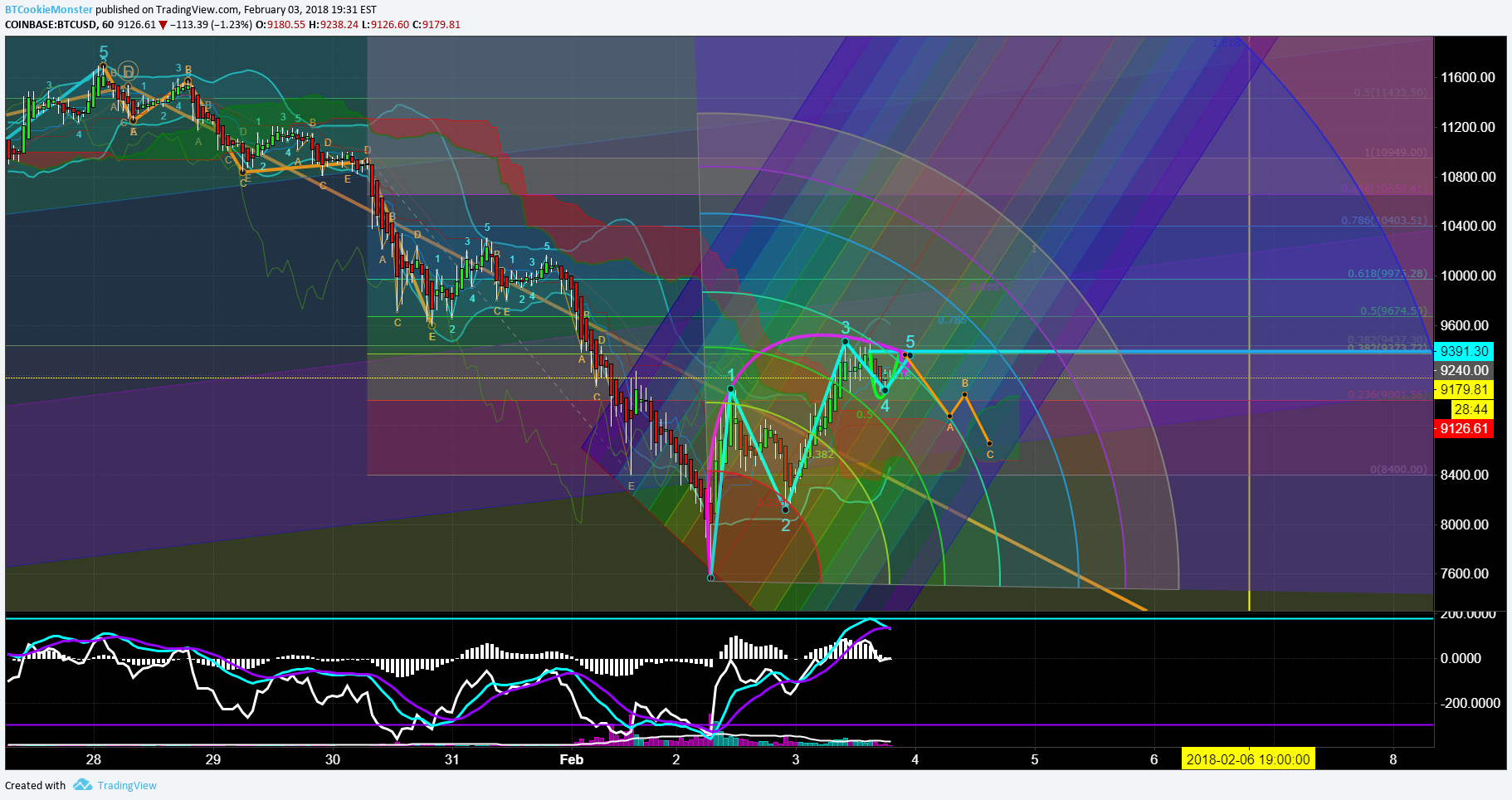Select the 0.786(10403.51) Fibonacci level label
This screenshot has height=800, width=1512.
click(1384, 221)
